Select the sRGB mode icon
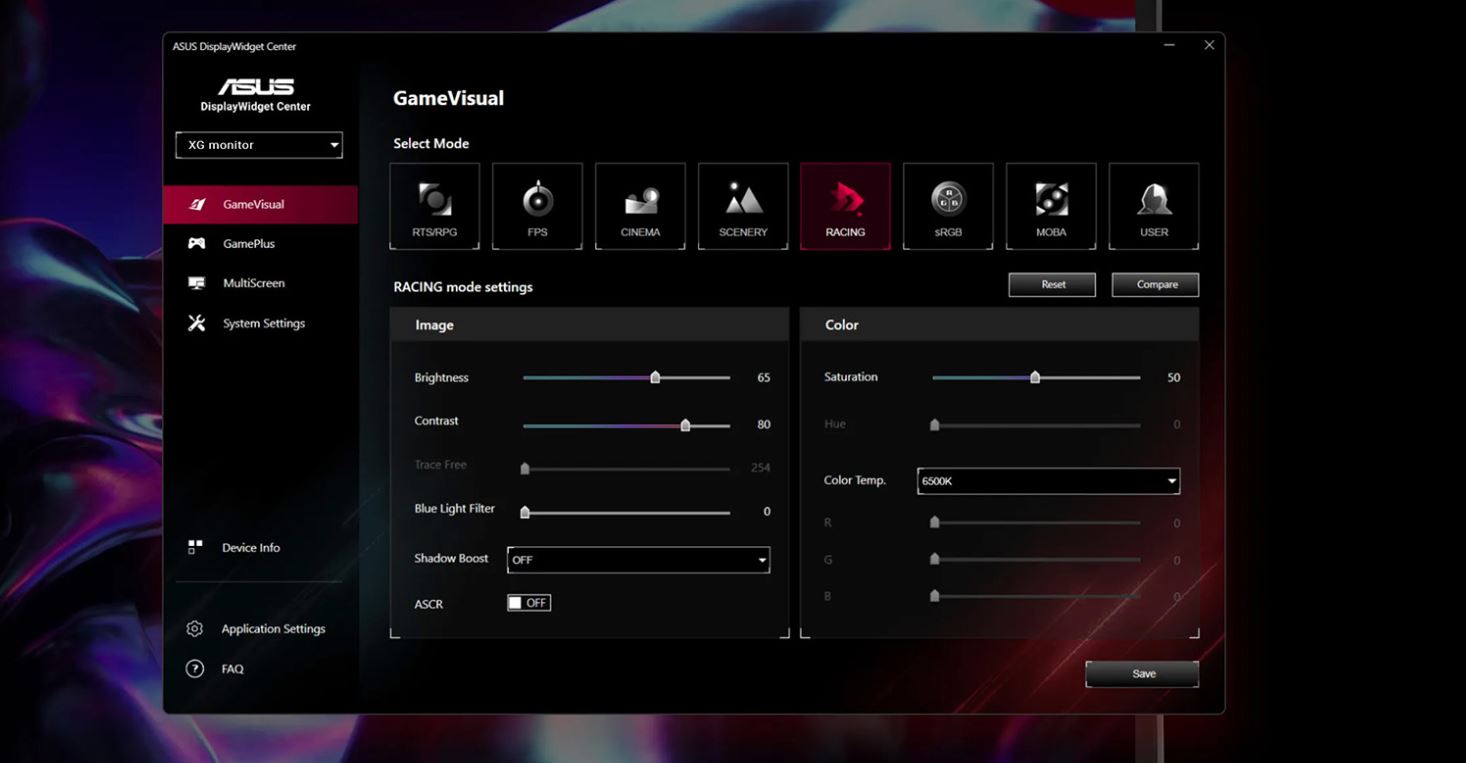 click(x=948, y=206)
